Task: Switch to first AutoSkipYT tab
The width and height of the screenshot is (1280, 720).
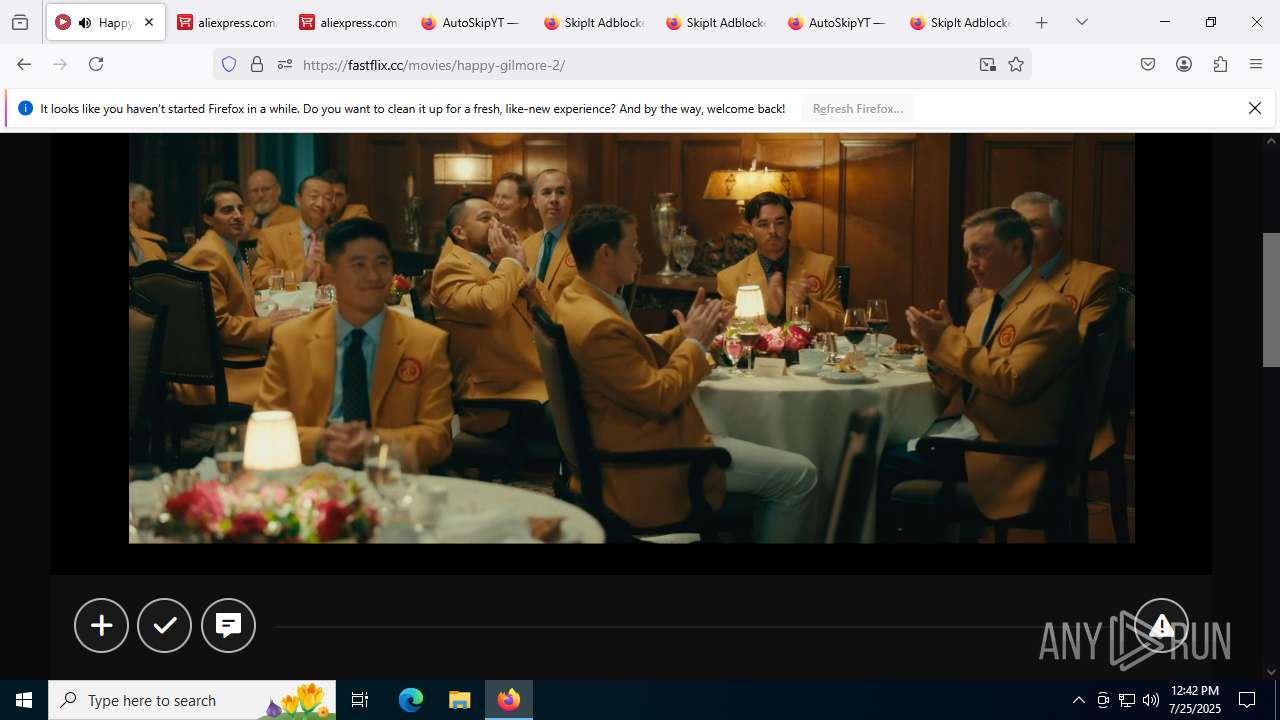Action: pyautogui.click(x=471, y=22)
